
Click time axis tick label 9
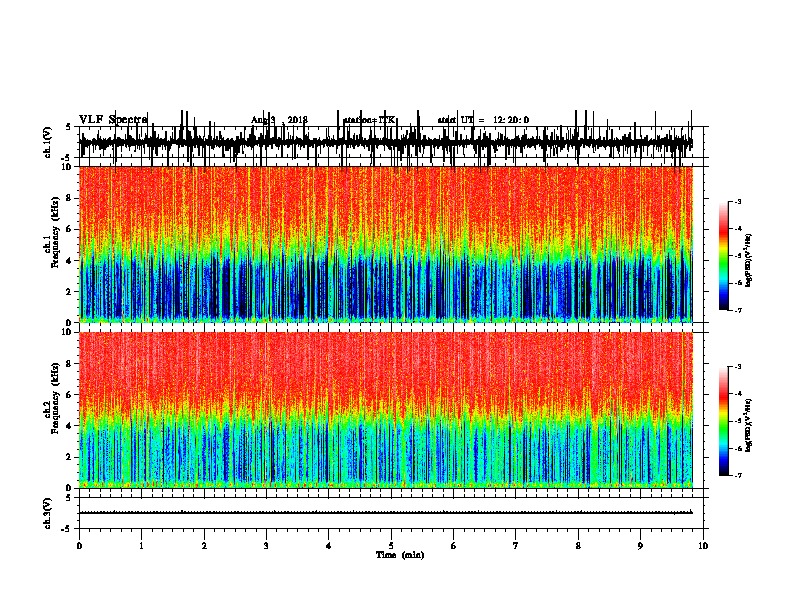pyautogui.click(x=640, y=546)
